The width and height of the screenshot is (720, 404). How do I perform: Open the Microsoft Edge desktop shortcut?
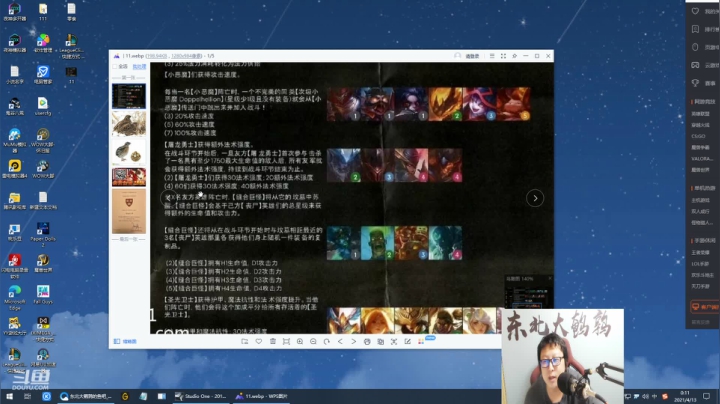click(x=15, y=297)
